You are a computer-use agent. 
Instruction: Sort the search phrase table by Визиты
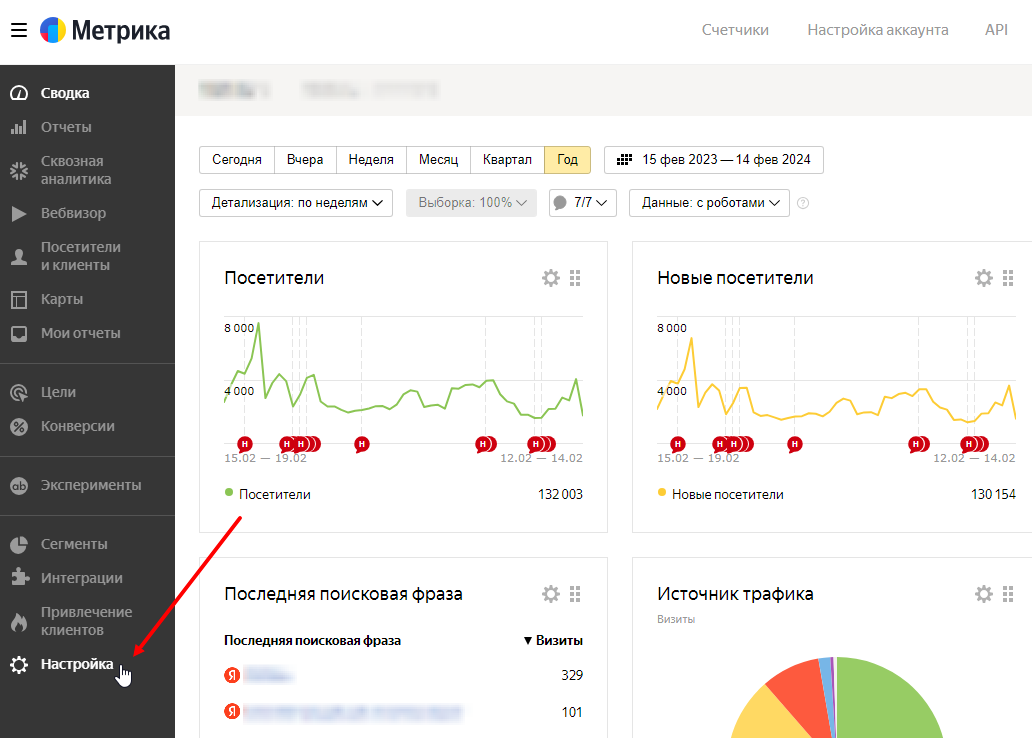[553, 641]
